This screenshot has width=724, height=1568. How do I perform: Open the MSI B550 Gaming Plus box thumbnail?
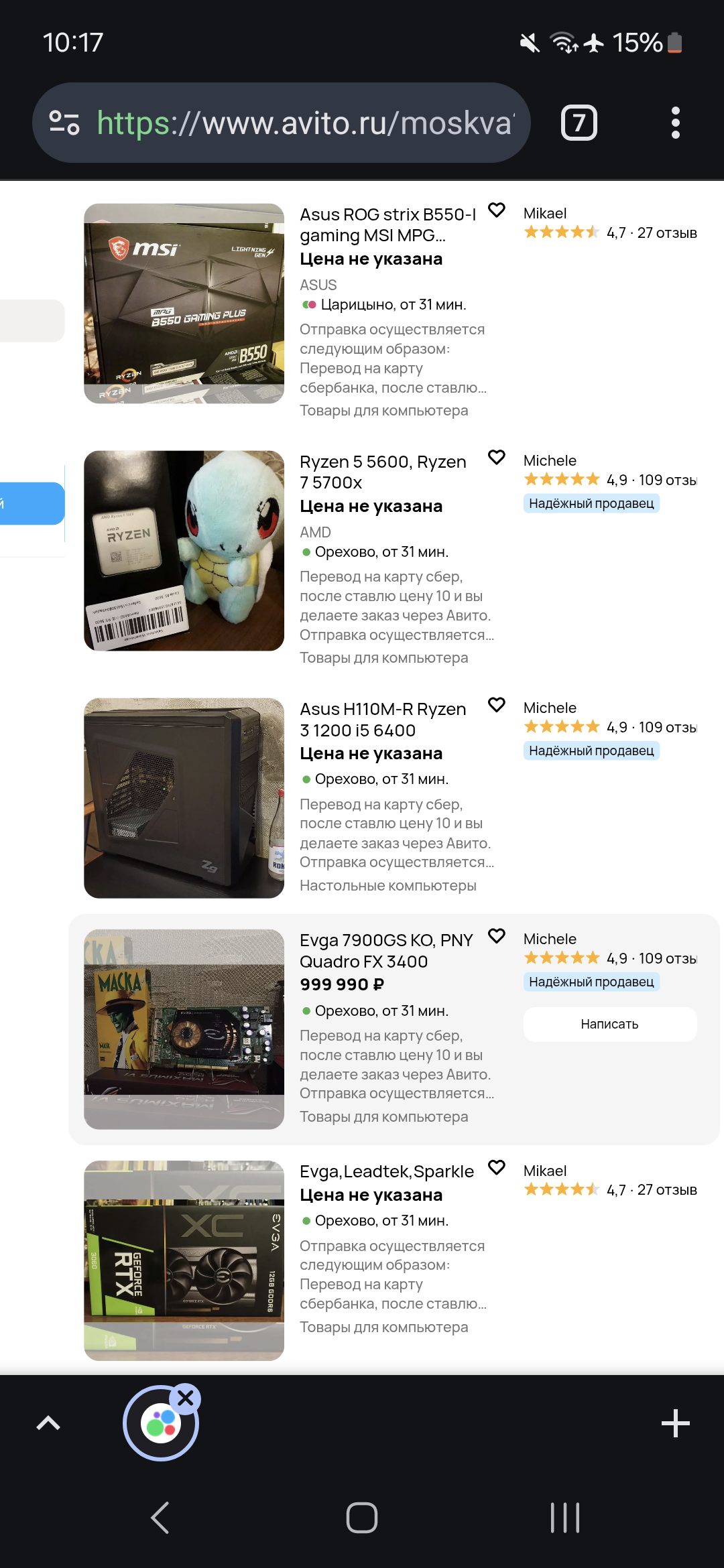pyautogui.click(x=184, y=304)
